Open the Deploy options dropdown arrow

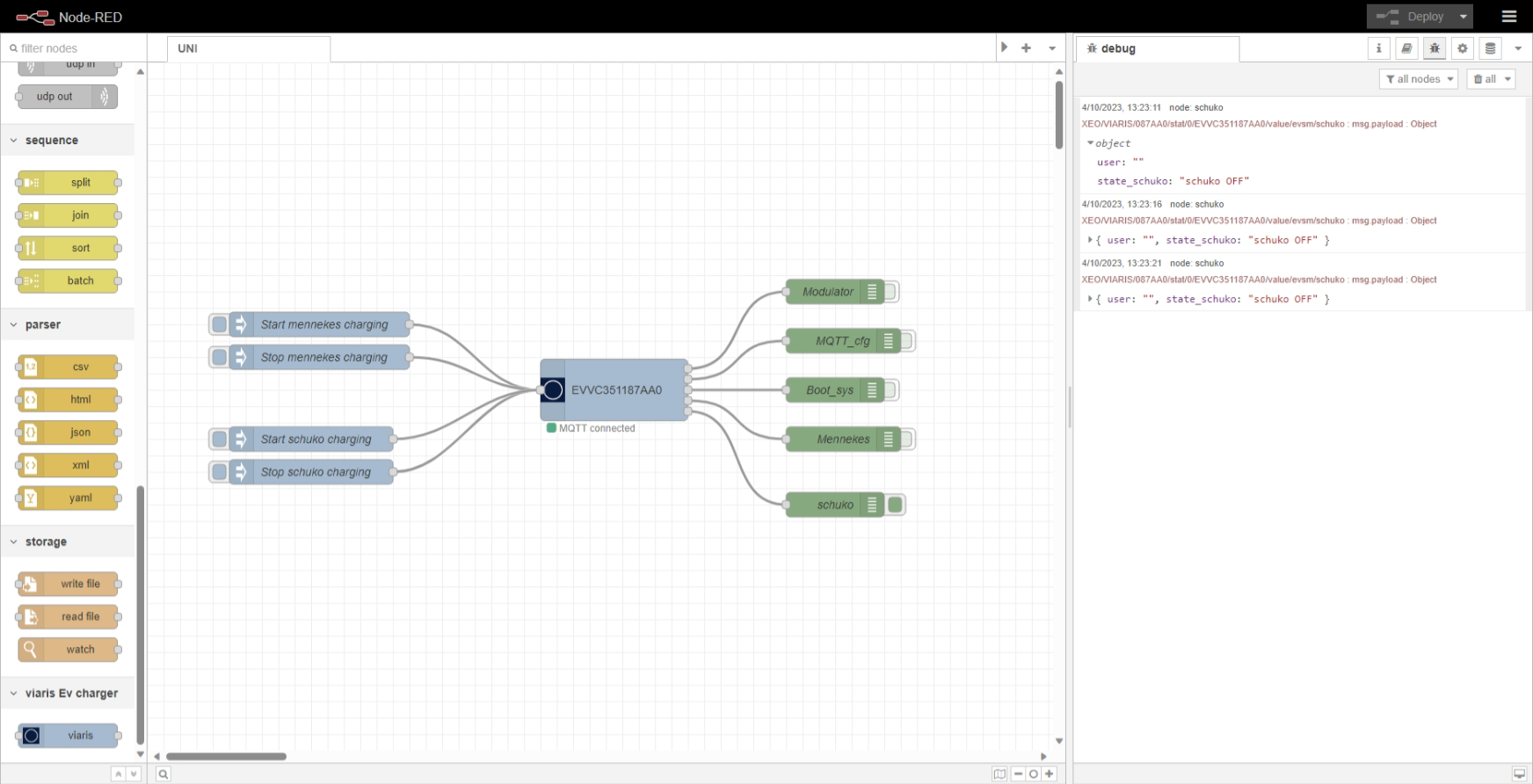pos(1464,16)
